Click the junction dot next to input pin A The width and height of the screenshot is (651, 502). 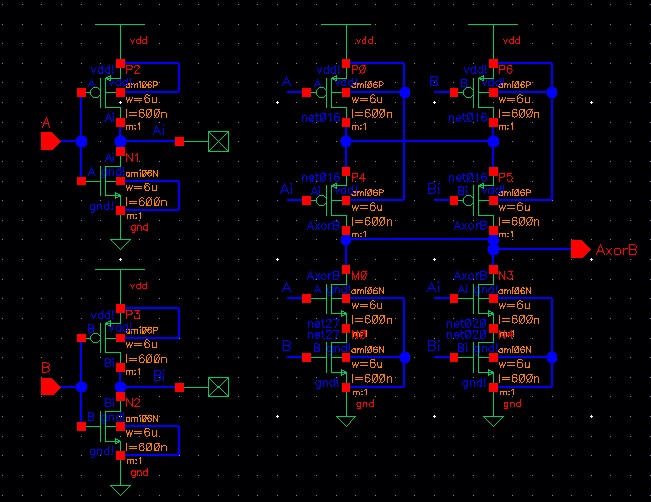[x=81, y=141]
